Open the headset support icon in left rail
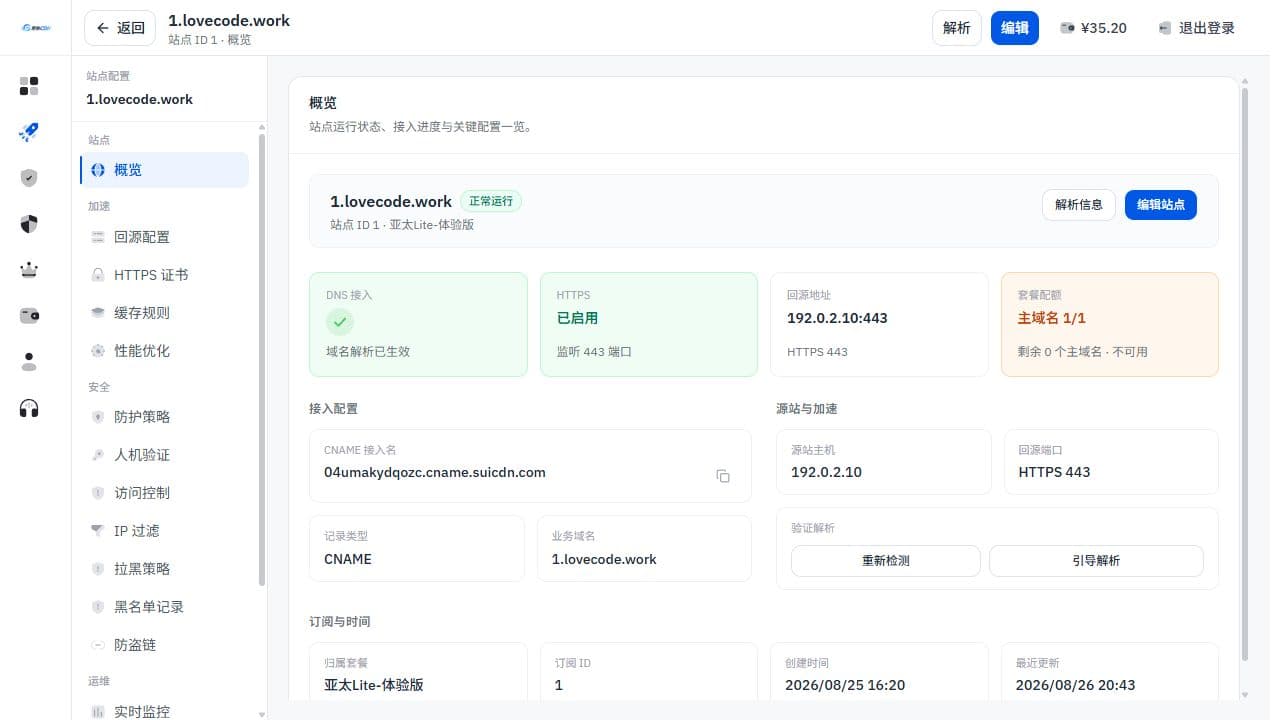1280x720 pixels. coord(29,408)
